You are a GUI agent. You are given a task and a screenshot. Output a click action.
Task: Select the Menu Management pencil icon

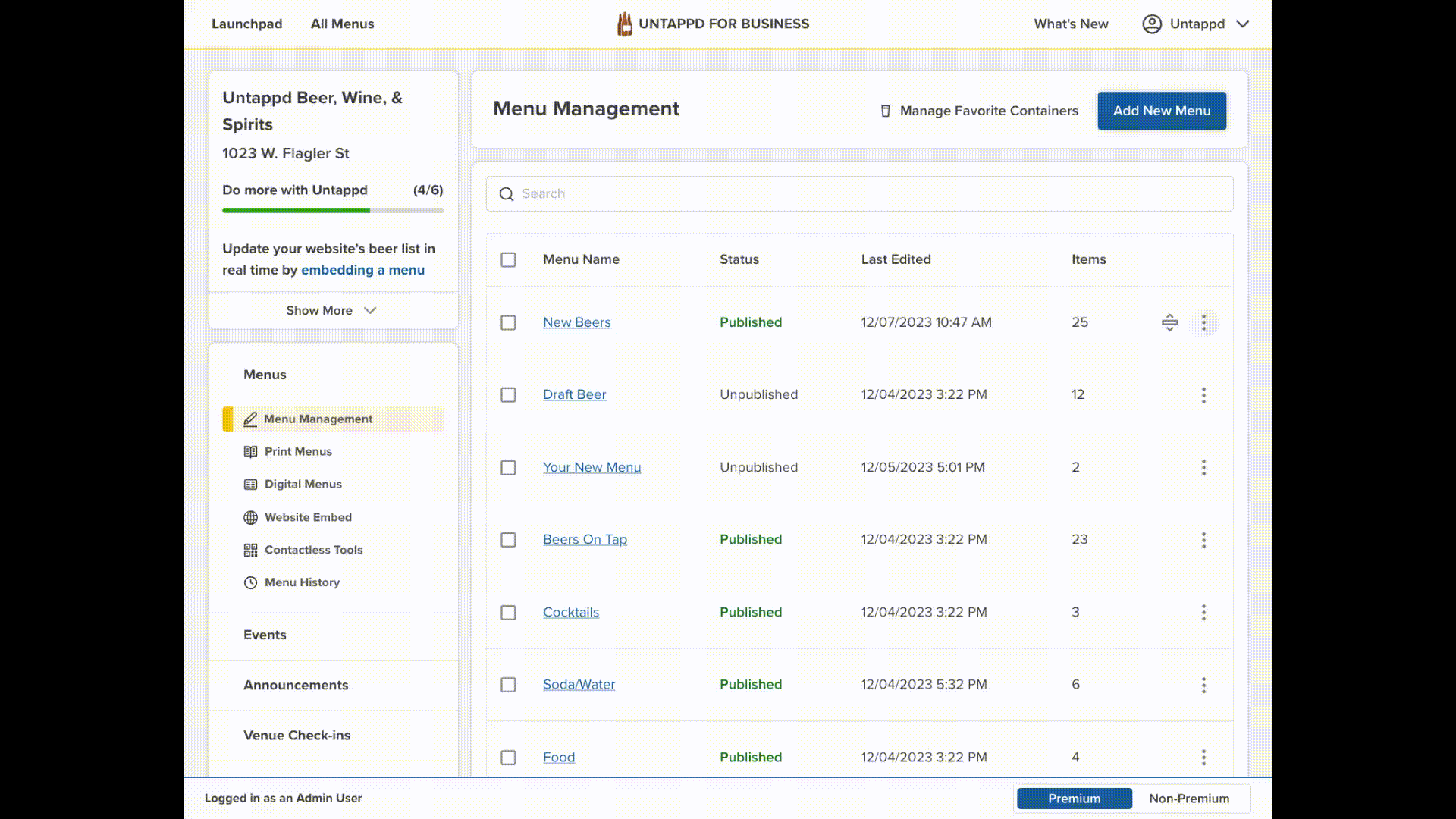click(250, 419)
